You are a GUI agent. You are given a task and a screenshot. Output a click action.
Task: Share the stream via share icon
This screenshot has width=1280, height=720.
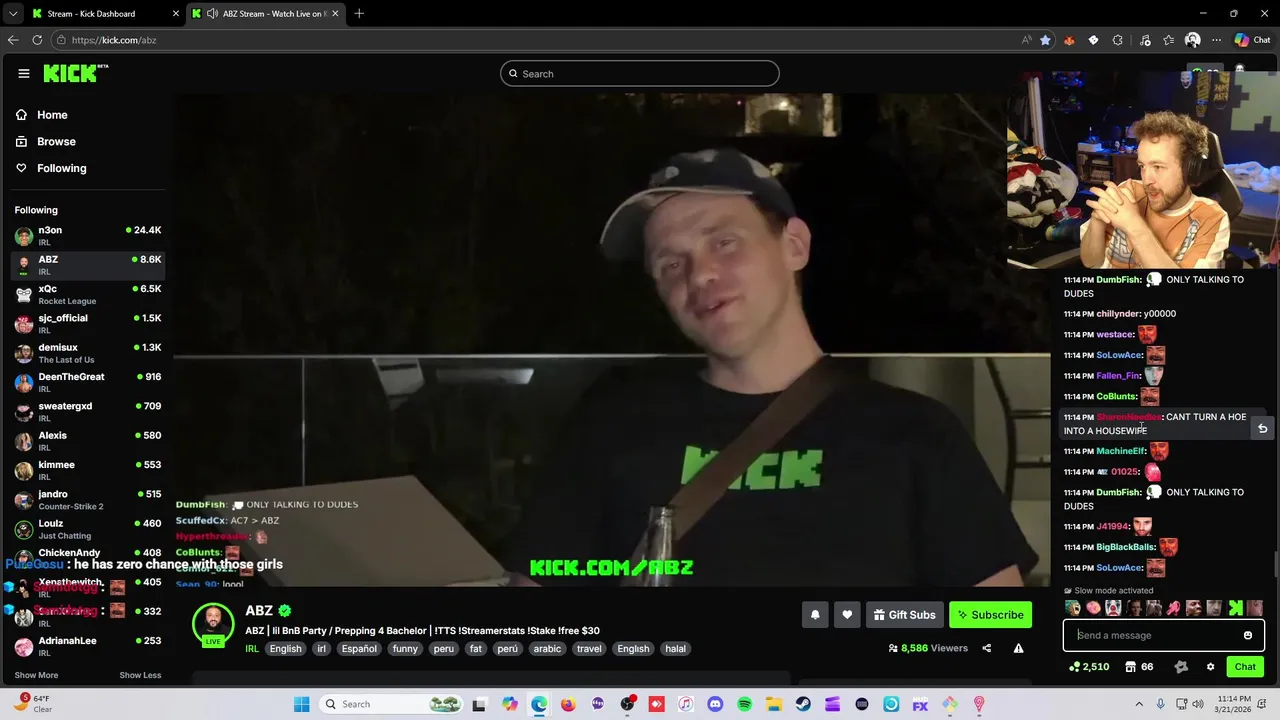coord(986,648)
